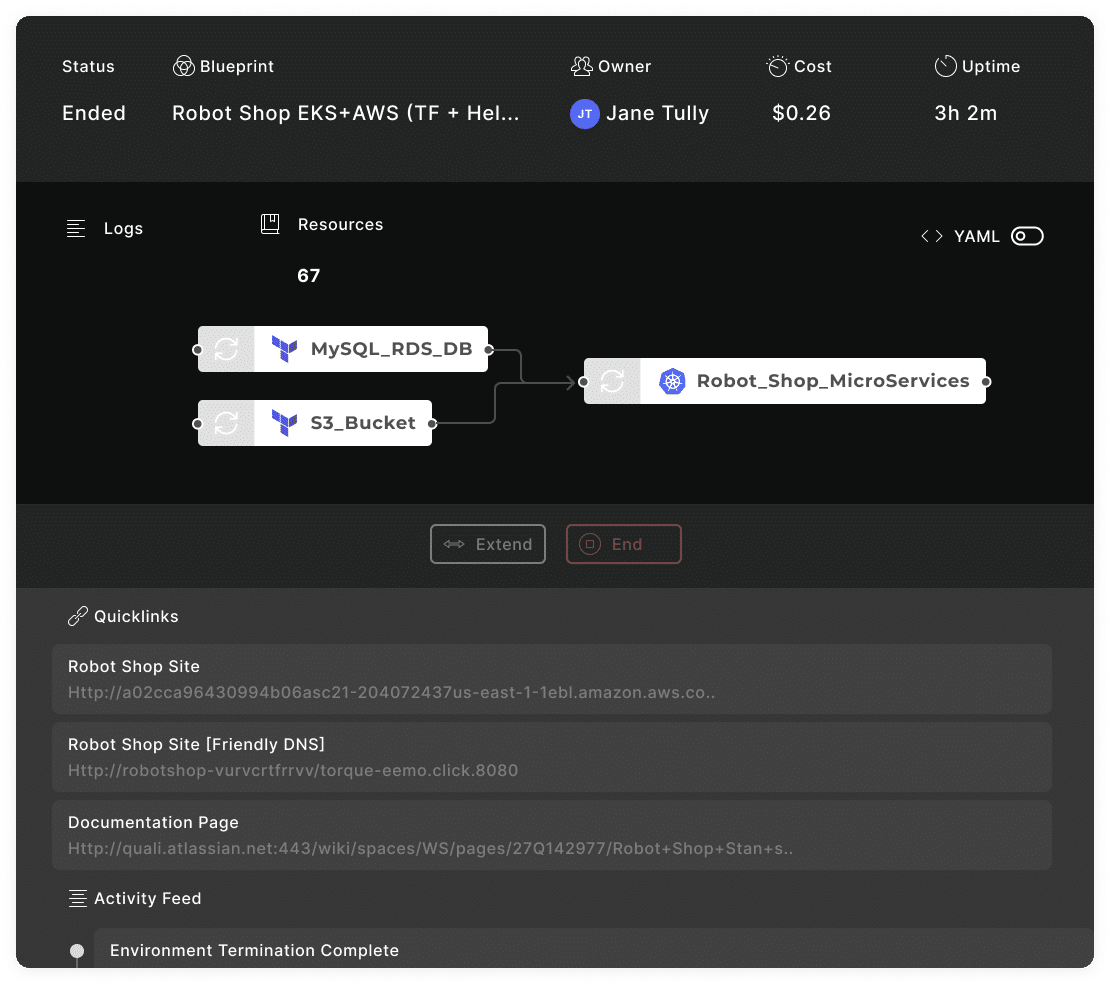1110x985 pixels.
Task: Click the Cost piggy bank icon
Action: tap(778, 67)
